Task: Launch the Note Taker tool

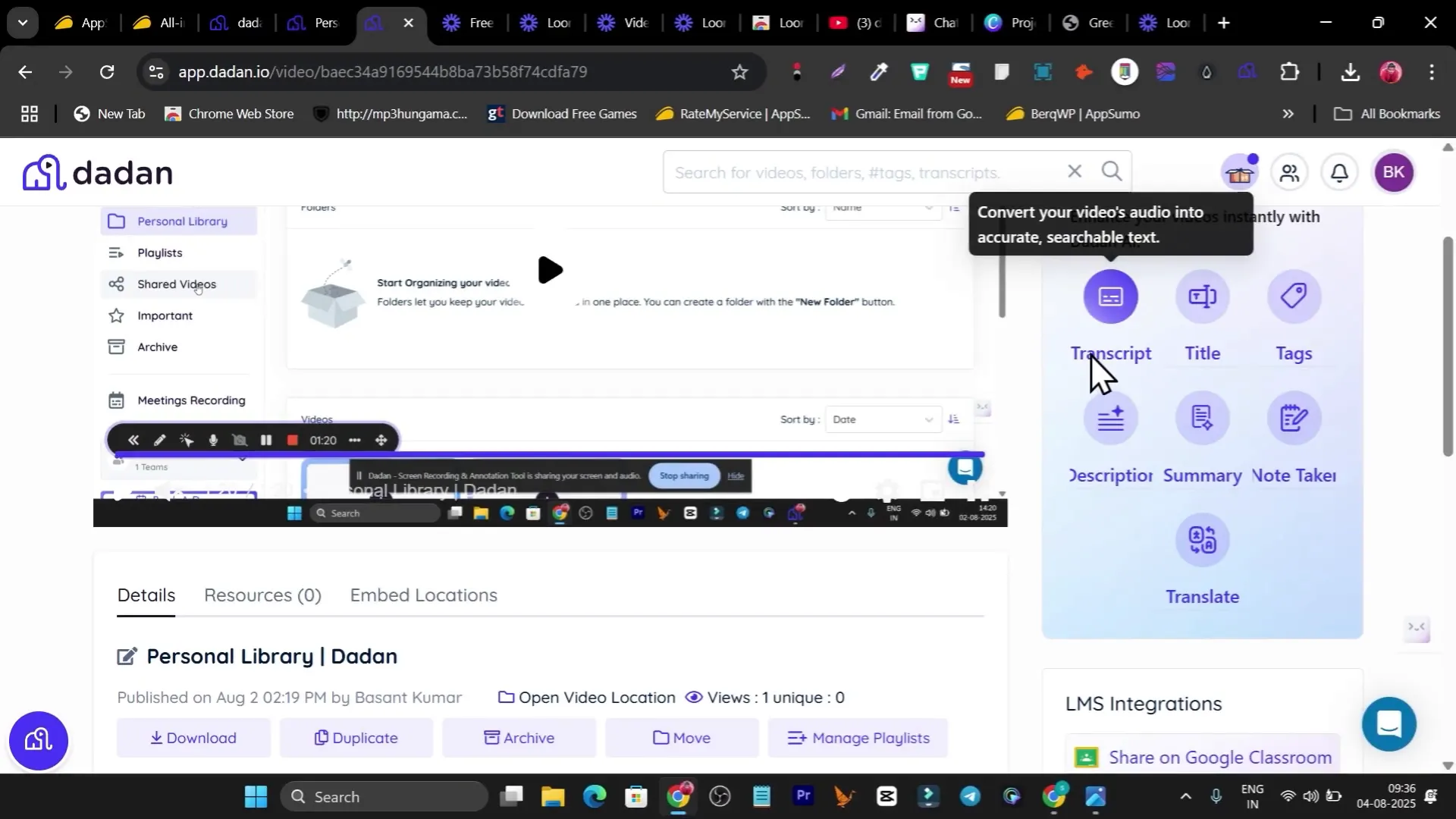Action: point(1294,419)
